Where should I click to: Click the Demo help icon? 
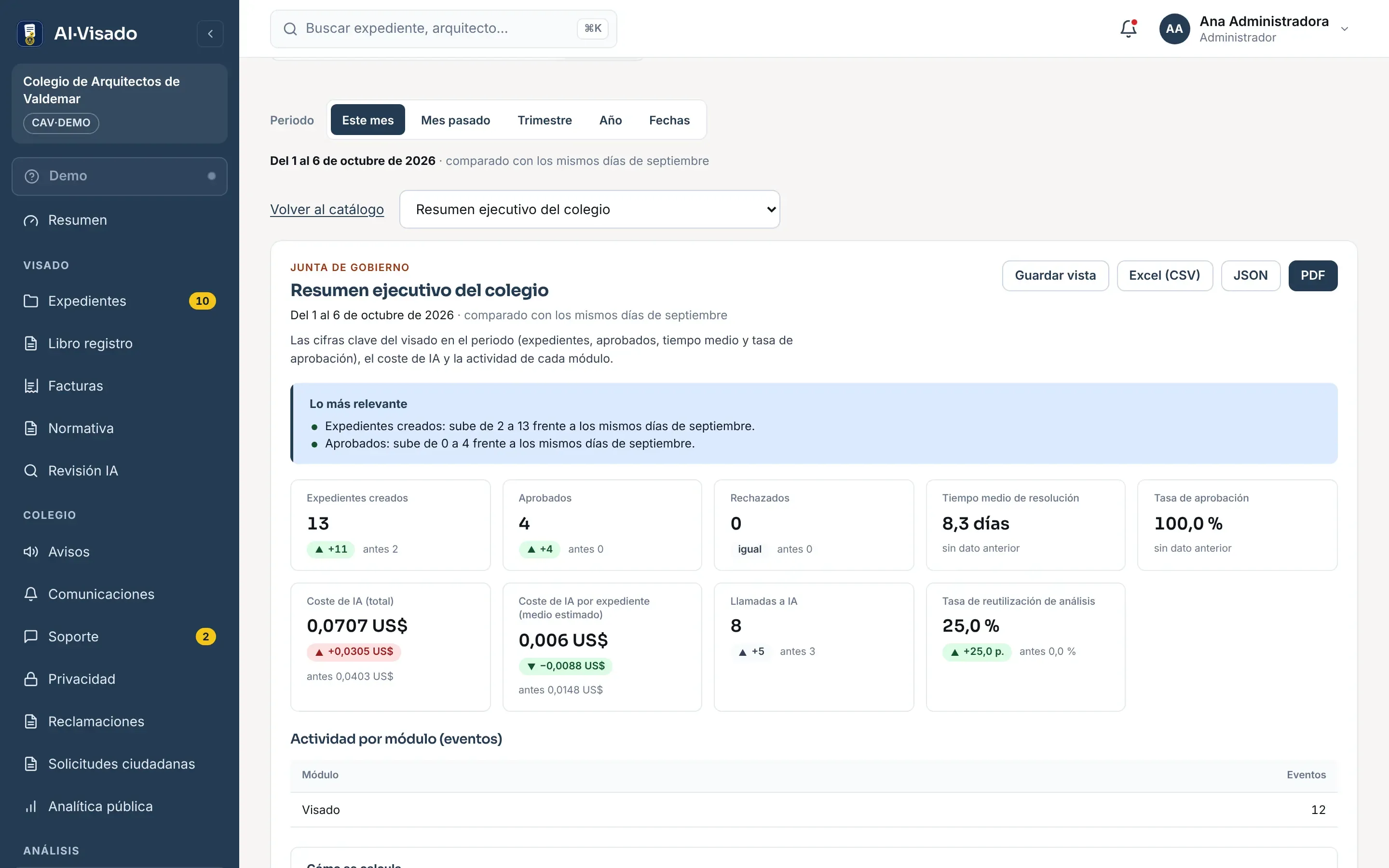pyautogui.click(x=32, y=176)
